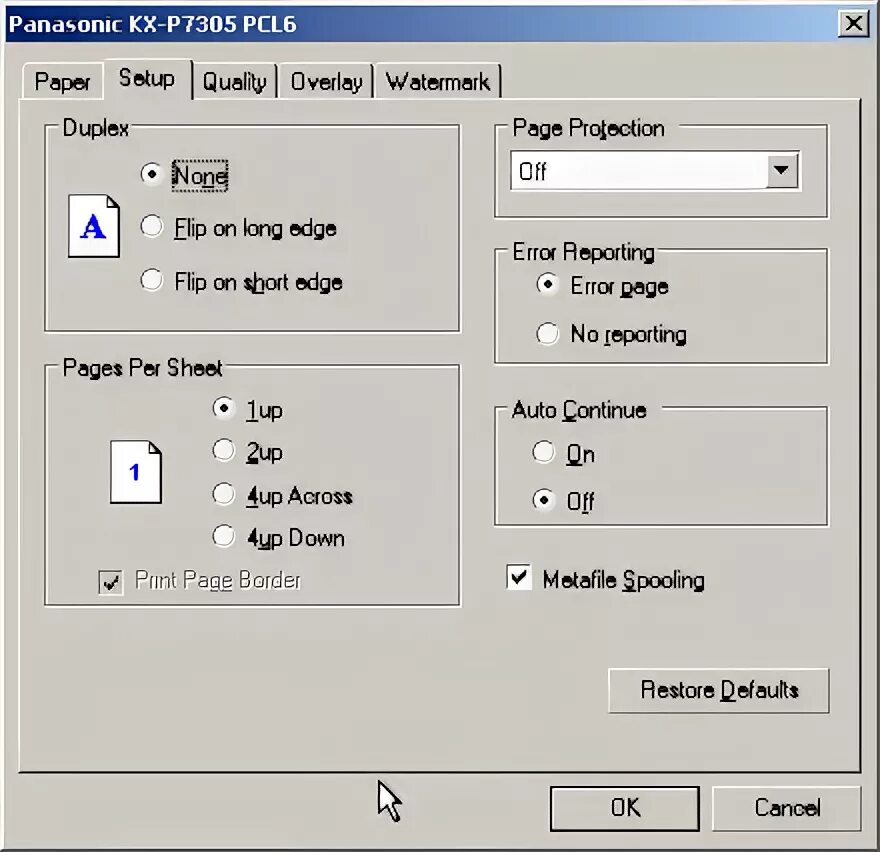Select the Setup tab
The width and height of the screenshot is (880, 852).
(x=147, y=79)
